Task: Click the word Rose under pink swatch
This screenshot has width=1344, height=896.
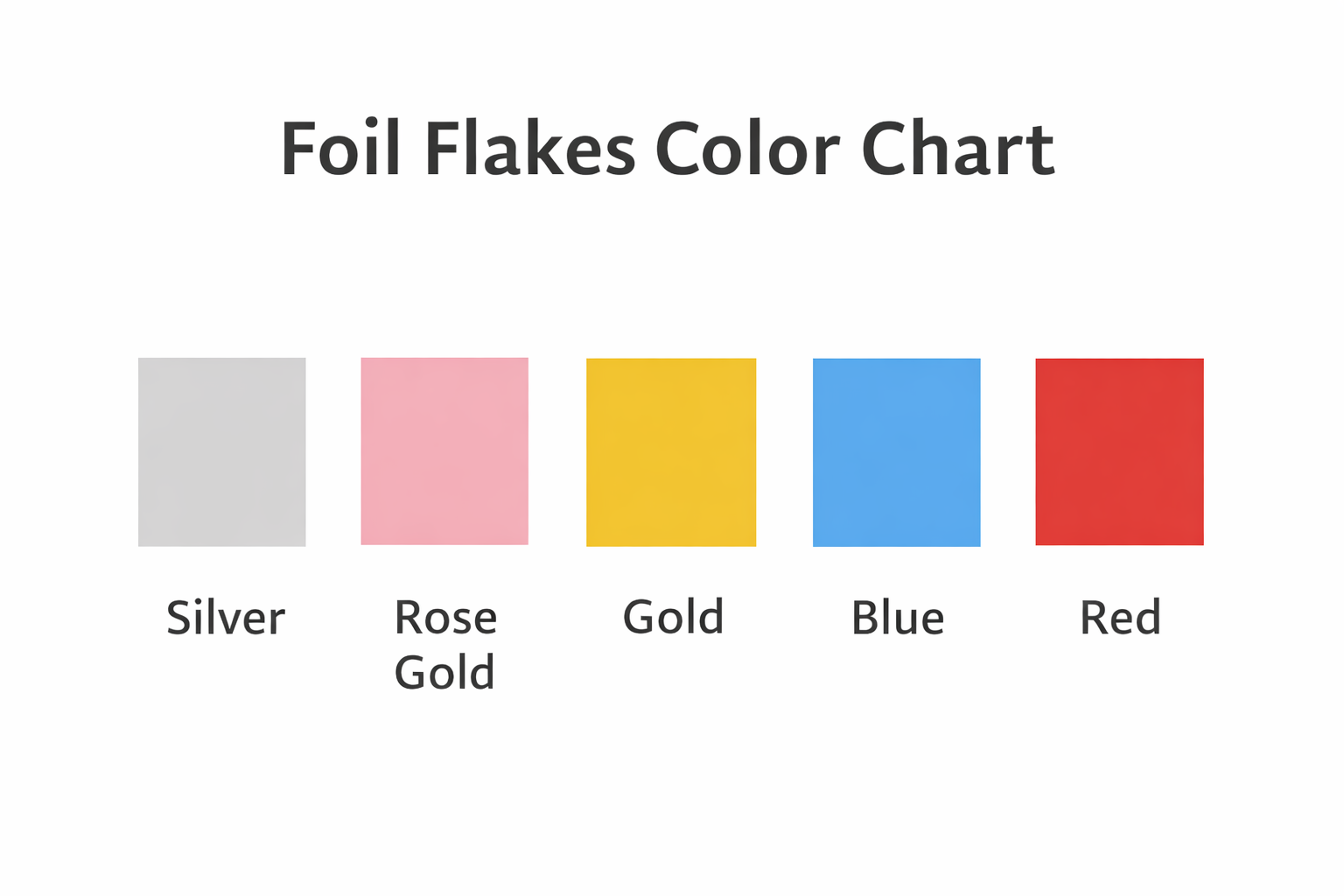Action: 445,618
